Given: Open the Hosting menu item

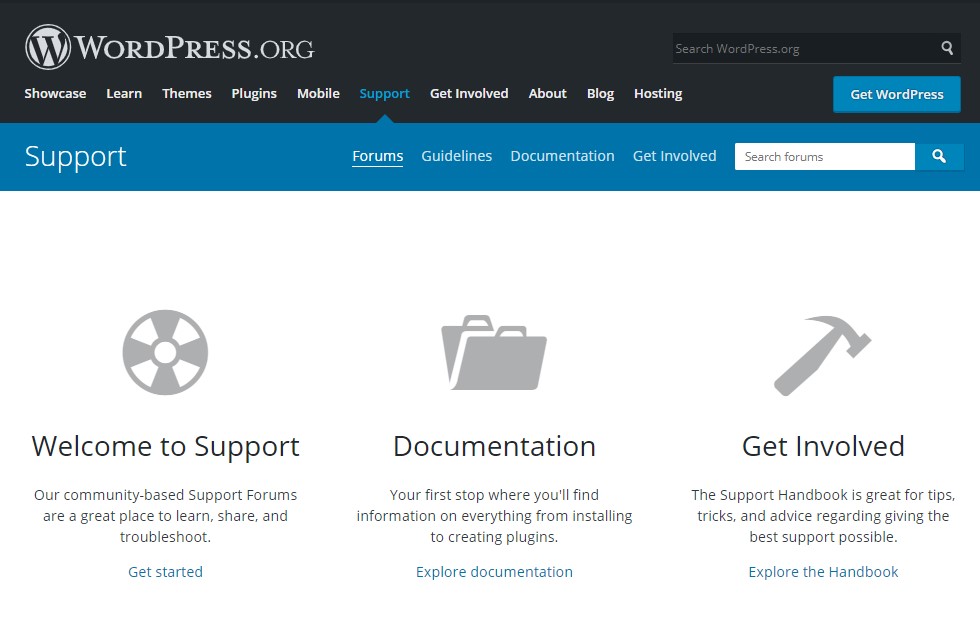Looking at the screenshot, I should click(x=658, y=94).
